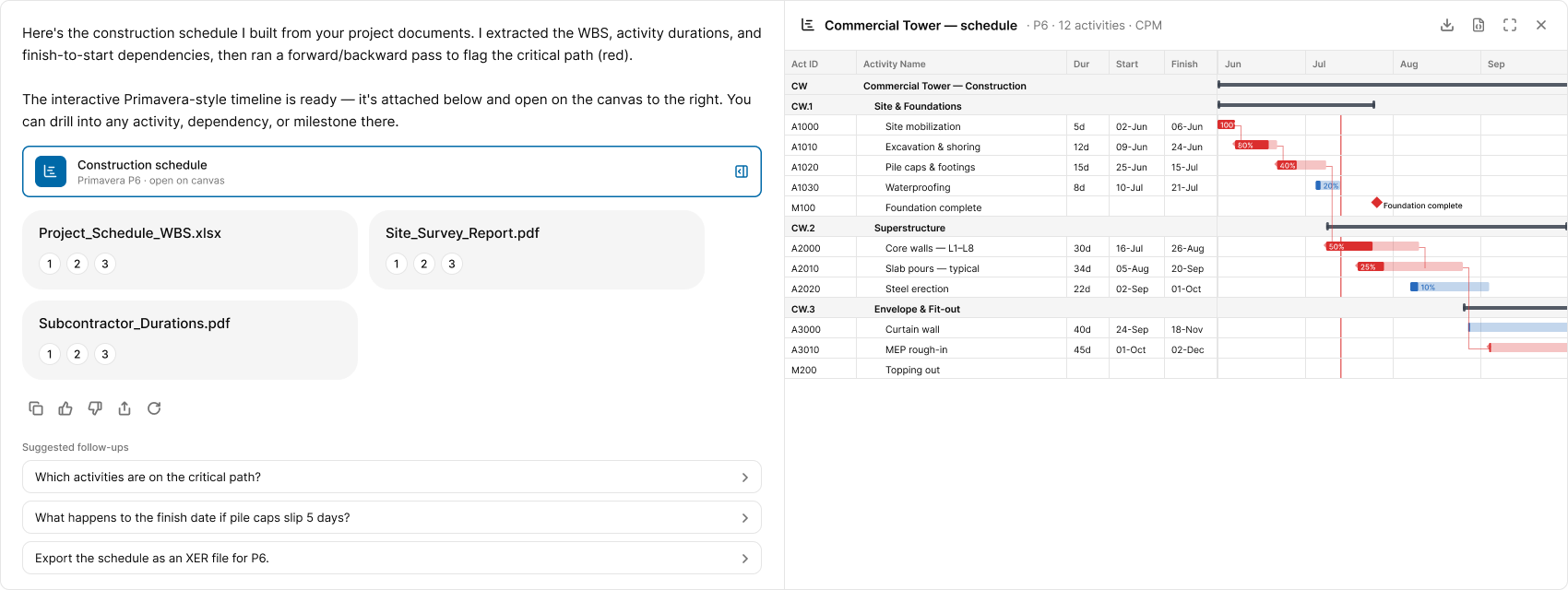Share the response using the share icon
Image resolution: width=1568 pixels, height=590 pixels.
(x=125, y=408)
